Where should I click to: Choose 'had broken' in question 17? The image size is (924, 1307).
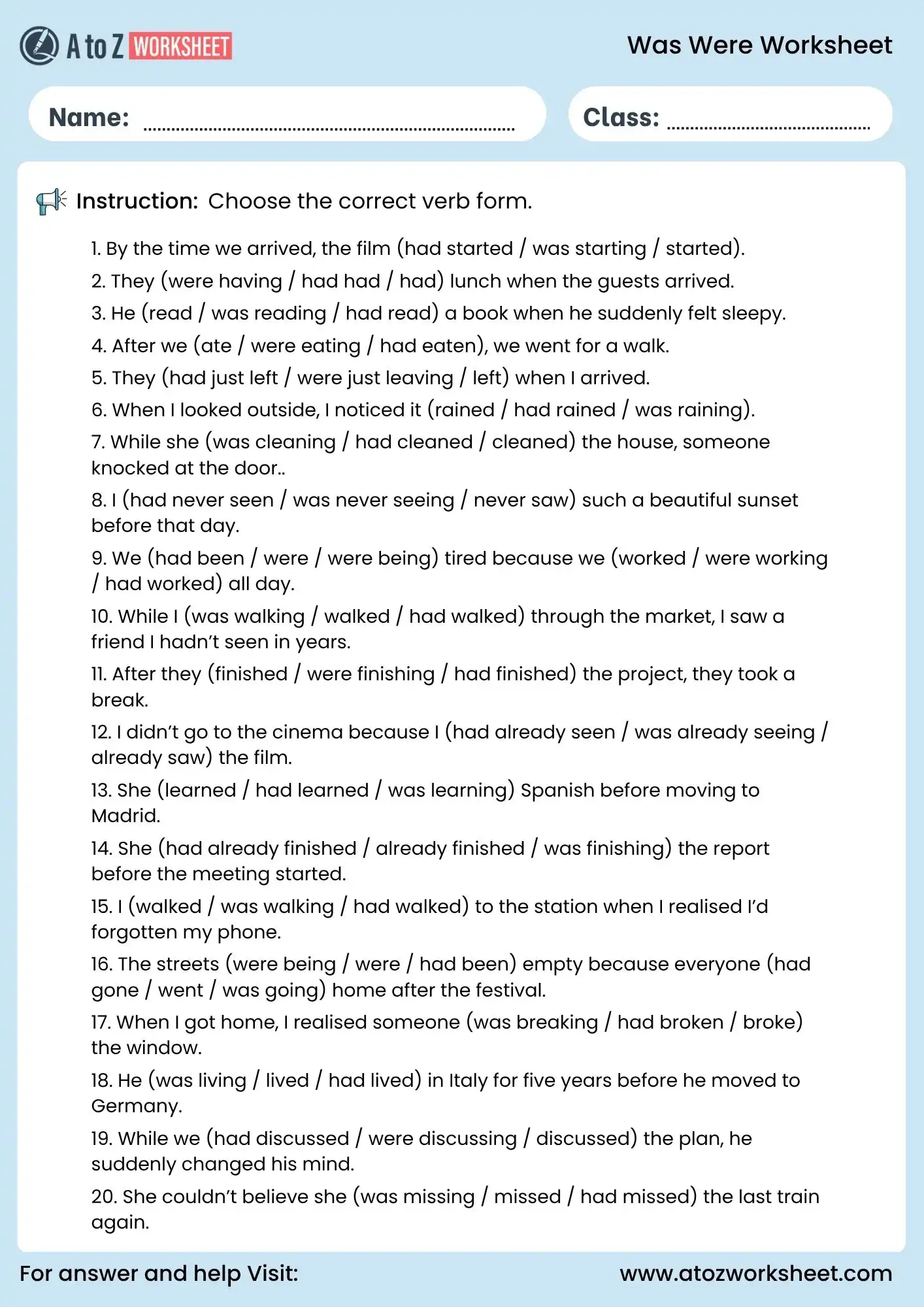pyautogui.click(x=670, y=1022)
